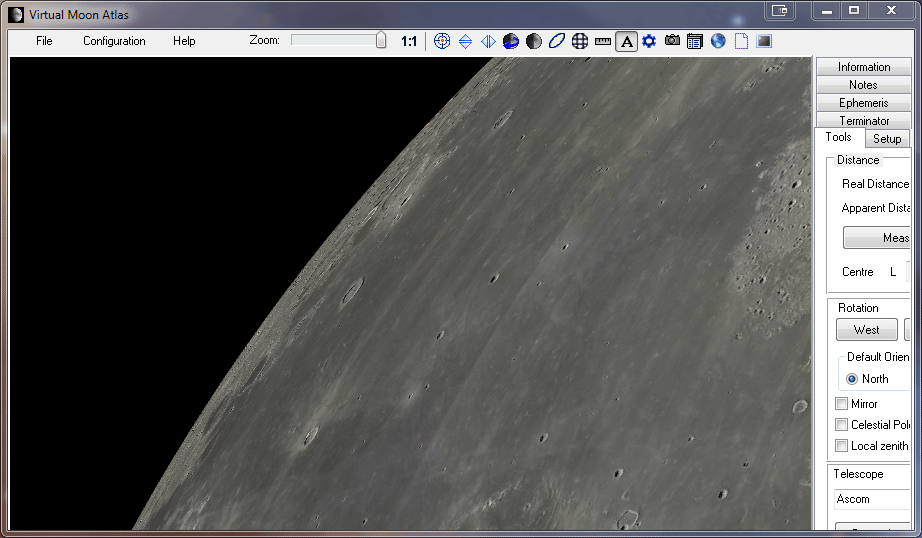The width and height of the screenshot is (922, 538).
Task: Open the calendar toolbar icon
Action: (x=695, y=41)
